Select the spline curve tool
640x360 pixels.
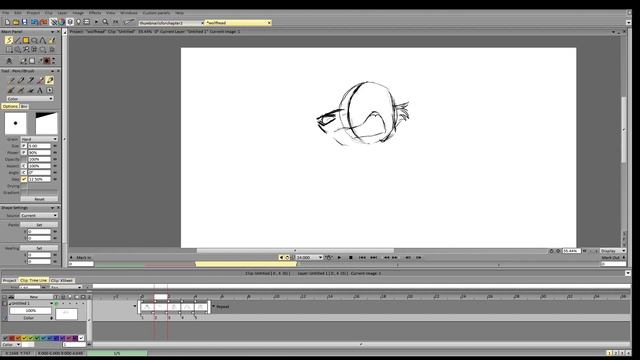43,40
